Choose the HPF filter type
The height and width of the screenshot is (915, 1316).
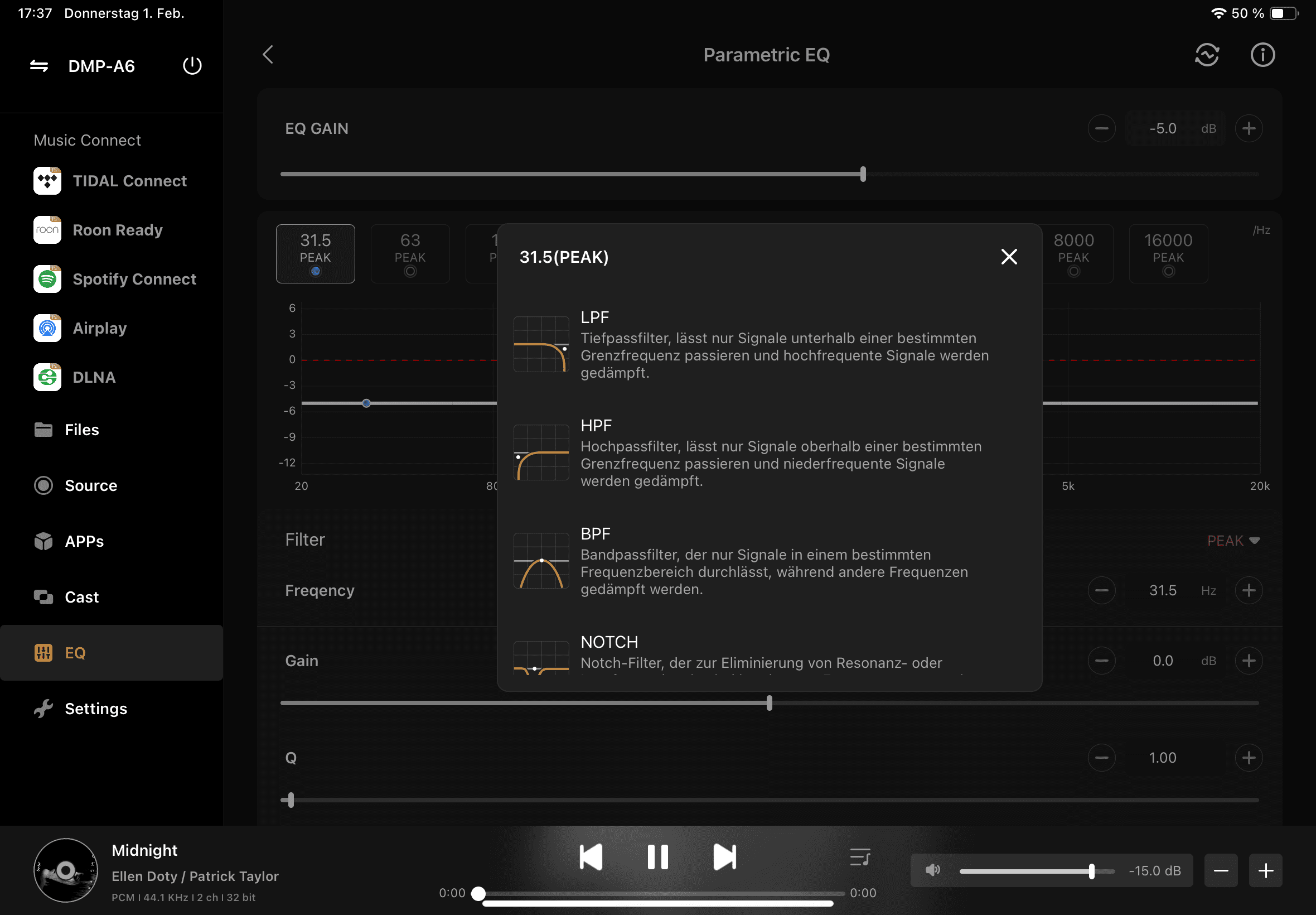click(x=769, y=453)
